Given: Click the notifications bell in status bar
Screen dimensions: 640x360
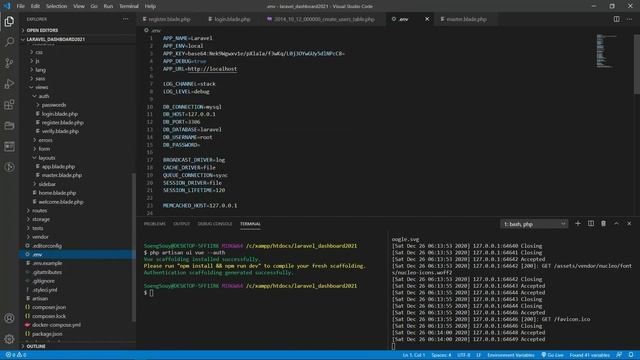Looking at the screenshot, I should [631, 355].
